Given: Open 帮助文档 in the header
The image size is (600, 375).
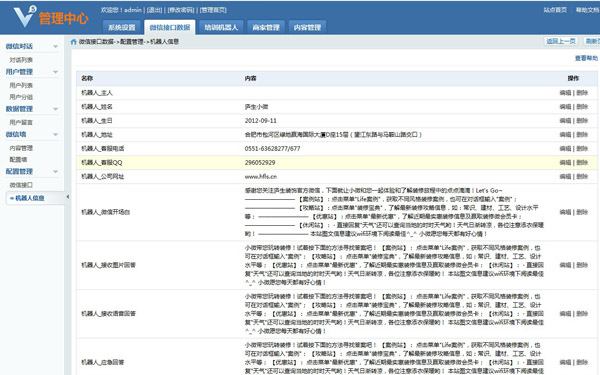Looking at the screenshot, I should click(588, 10).
